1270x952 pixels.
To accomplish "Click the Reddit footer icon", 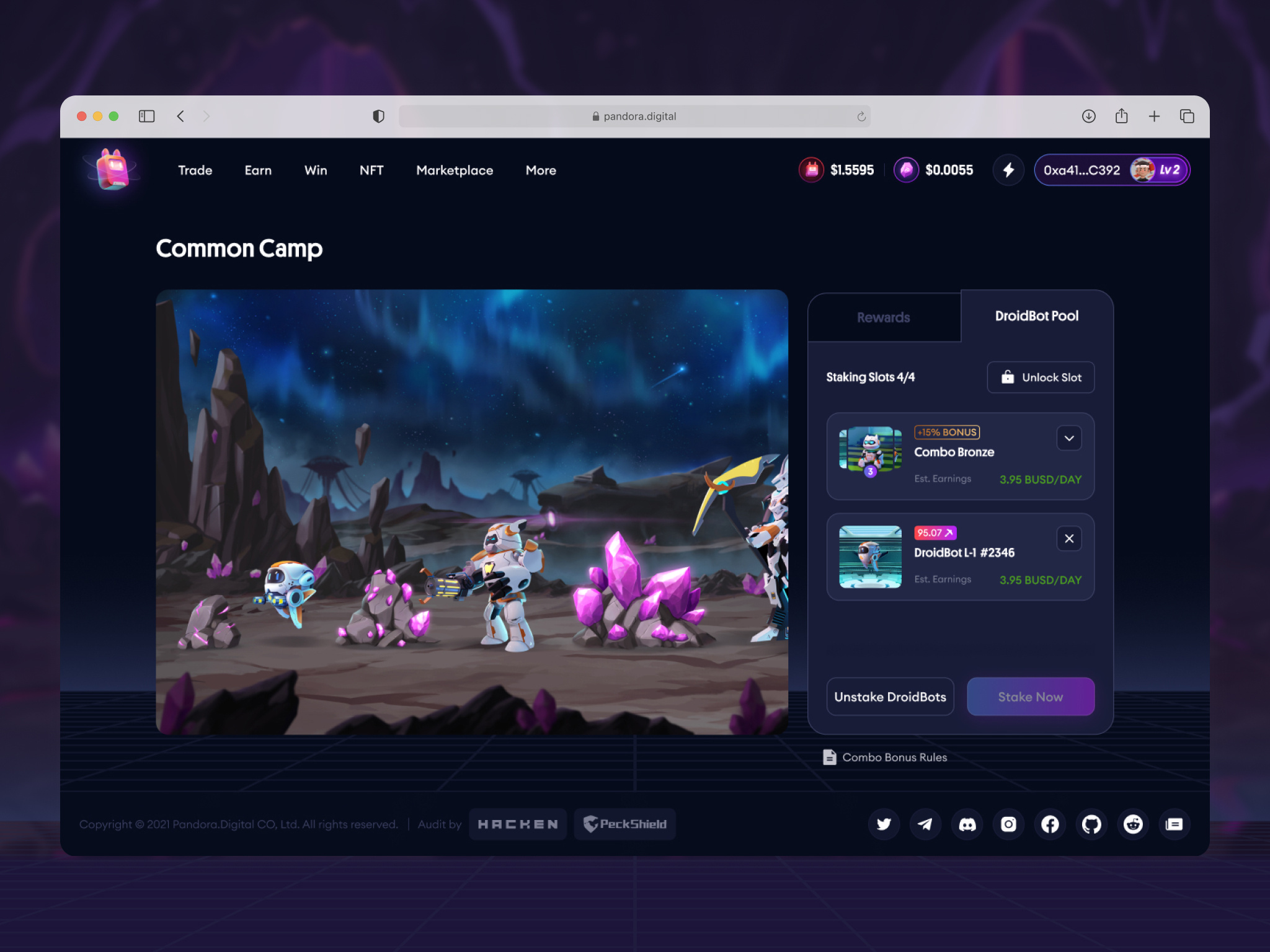I will click(x=1133, y=824).
